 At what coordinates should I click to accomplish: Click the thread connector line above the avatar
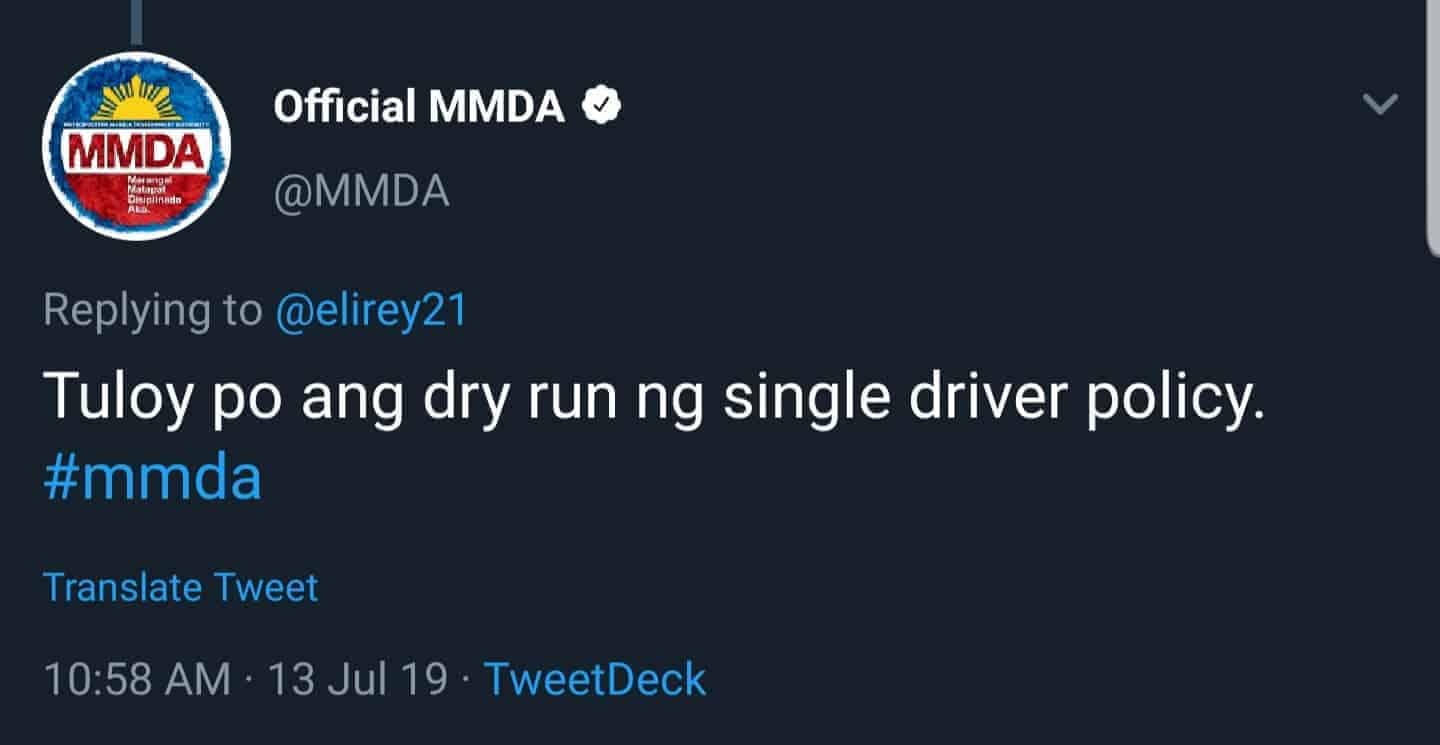[x=137, y=20]
